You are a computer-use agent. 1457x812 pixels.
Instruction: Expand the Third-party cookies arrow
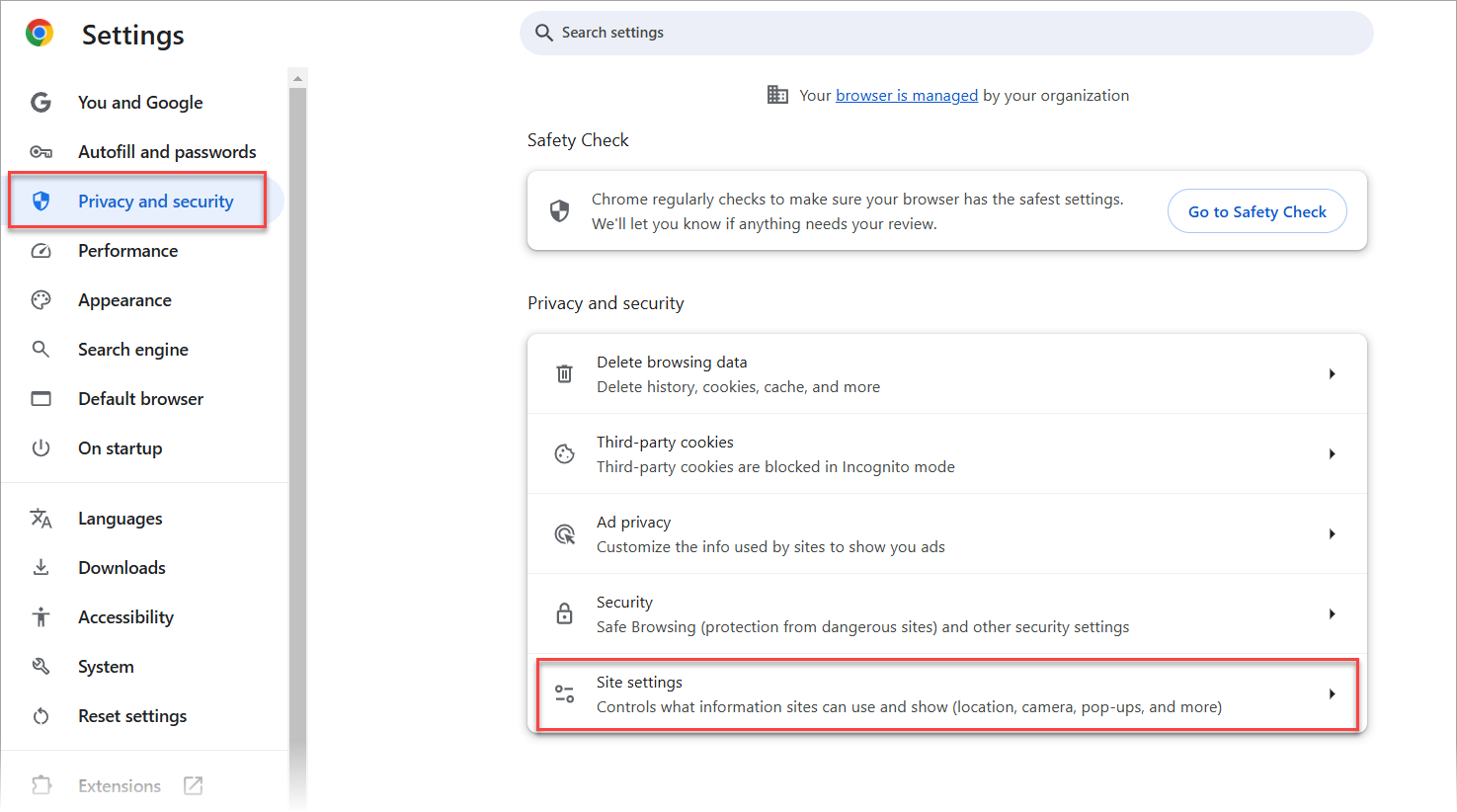[x=1333, y=454]
